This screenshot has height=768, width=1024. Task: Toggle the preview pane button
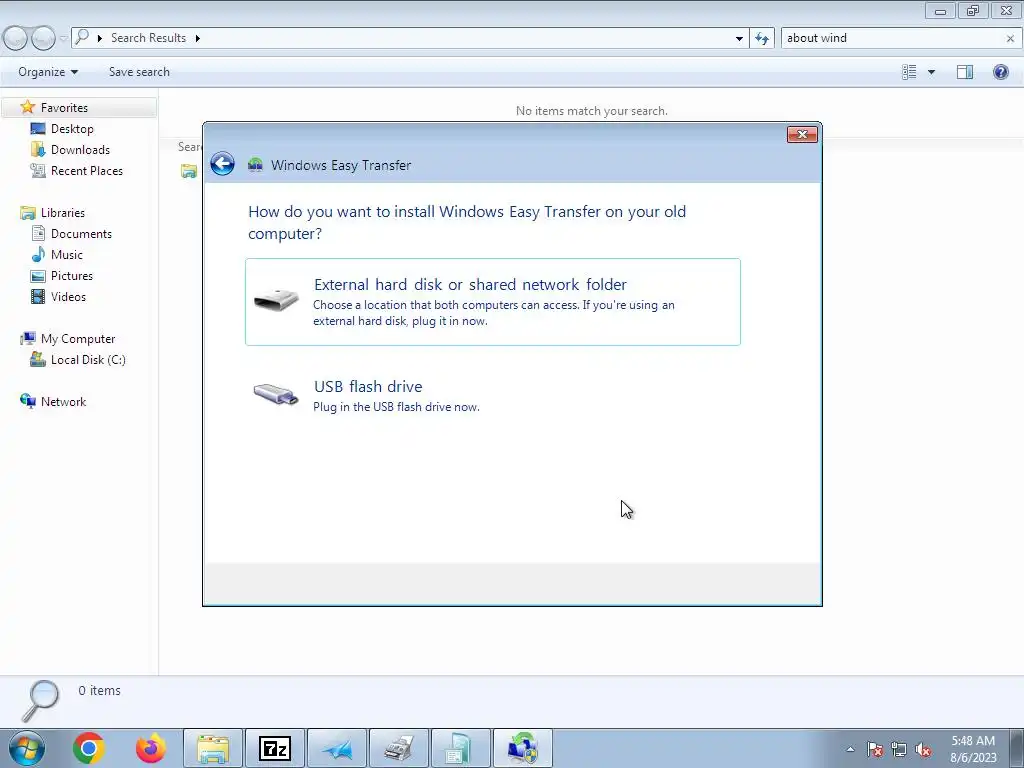coord(965,72)
